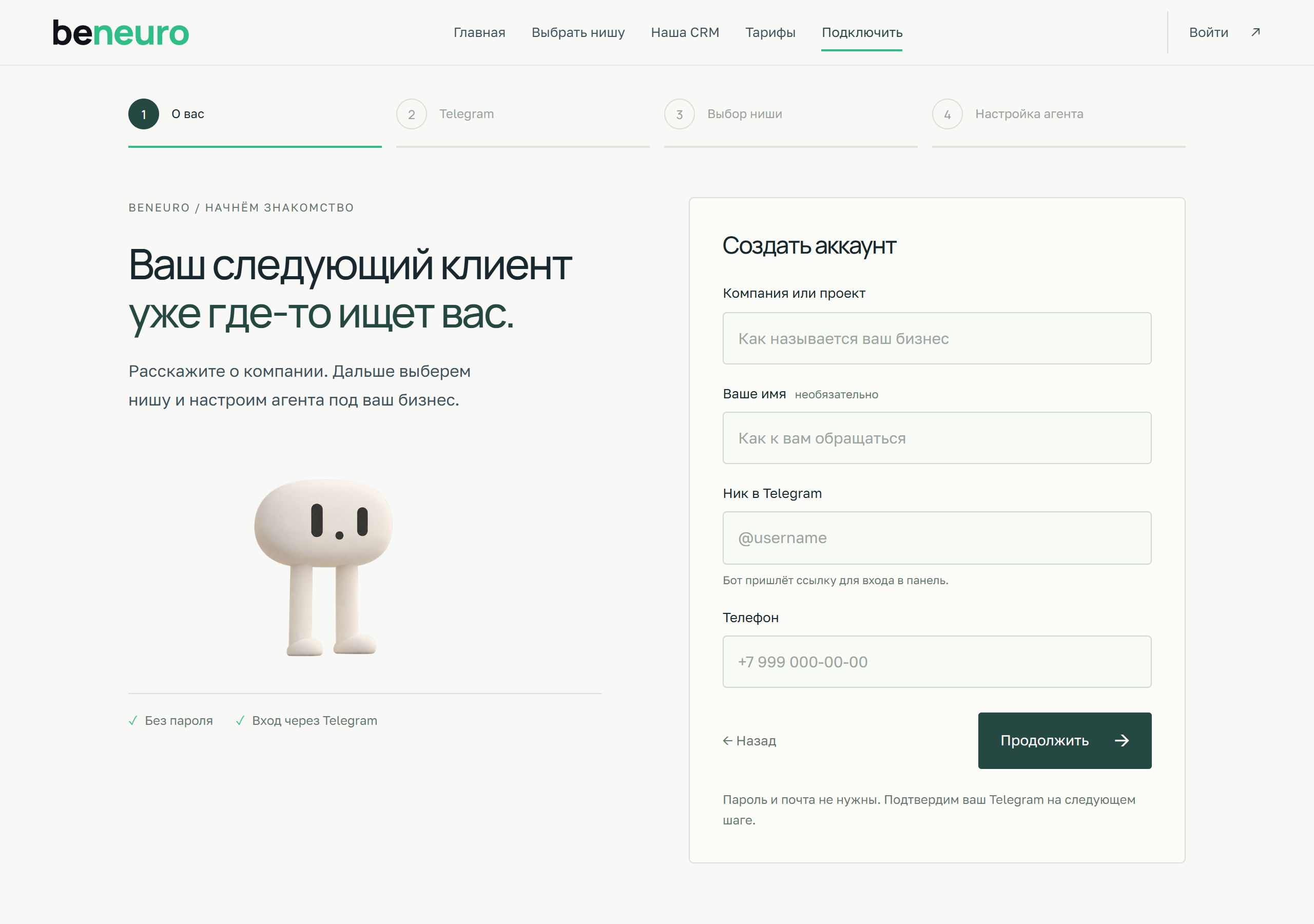Viewport: 1314px width, 924px height.
Task: Click the необязательно hint text
Action: tap(836, 394)
